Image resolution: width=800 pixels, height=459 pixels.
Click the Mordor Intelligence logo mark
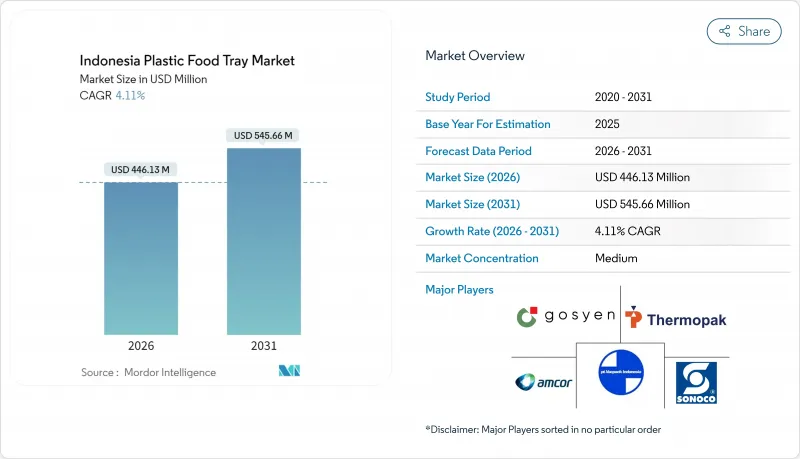click(289, 372)
